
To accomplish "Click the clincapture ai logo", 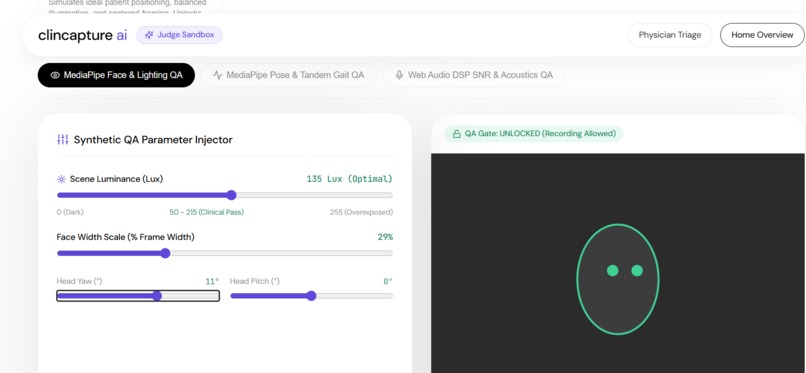I will [x=82, y=35].
